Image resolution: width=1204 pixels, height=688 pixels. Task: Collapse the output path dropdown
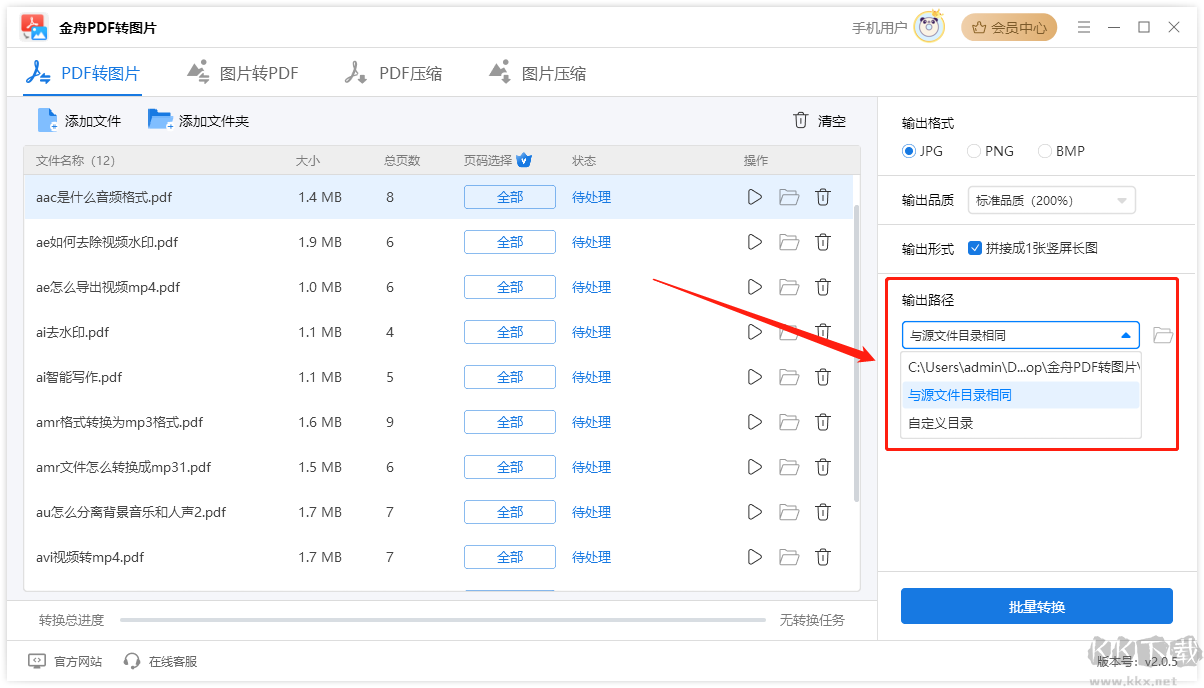(1124, 335)
